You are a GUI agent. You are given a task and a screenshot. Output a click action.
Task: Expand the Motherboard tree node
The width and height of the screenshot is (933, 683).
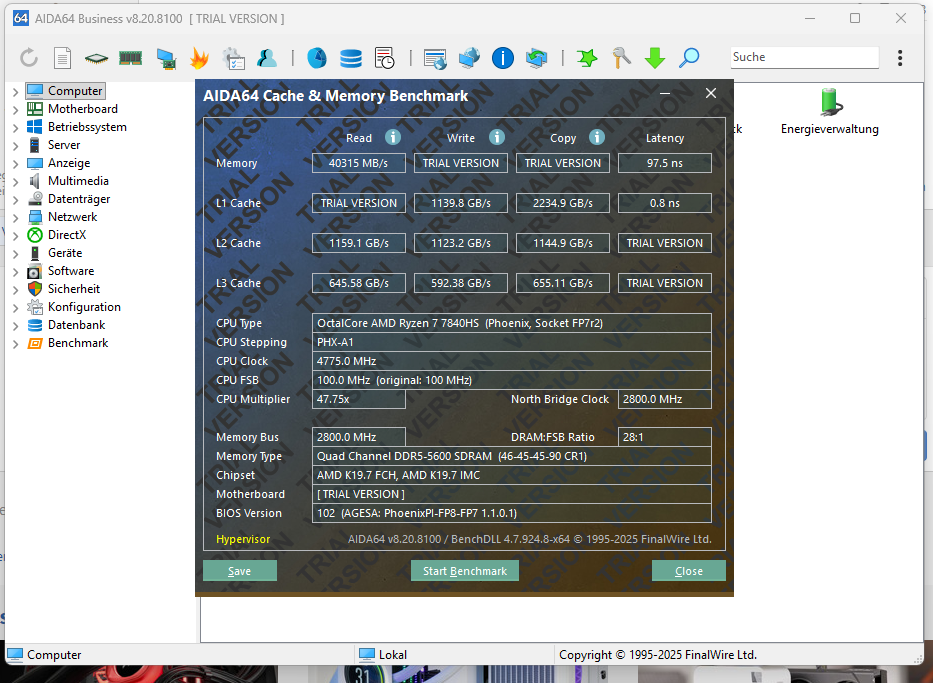tap(15, 109)
